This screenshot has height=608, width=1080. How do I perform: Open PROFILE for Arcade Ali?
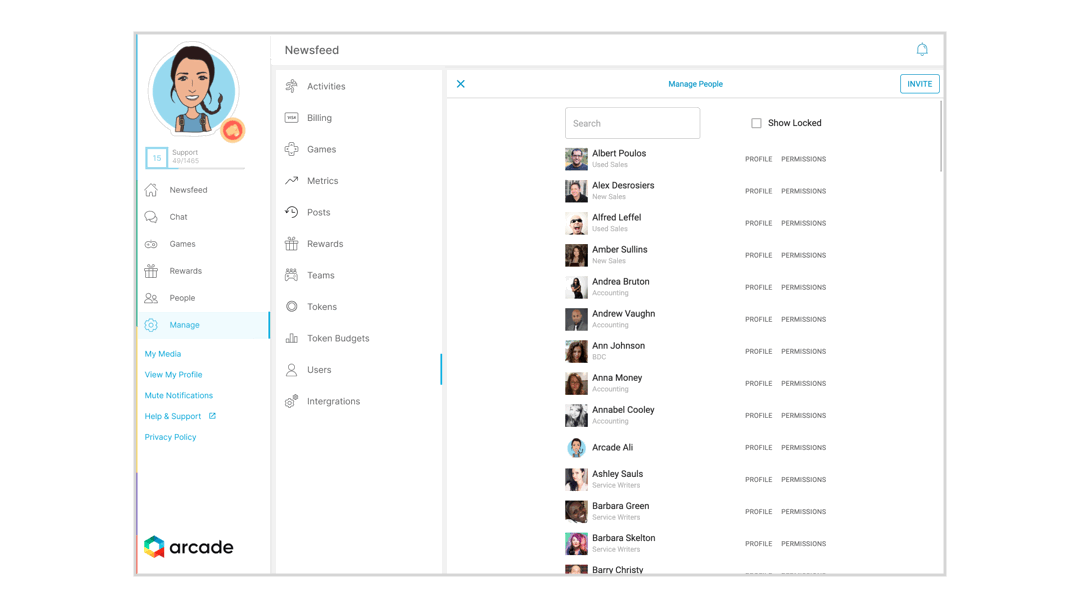click(x=758, y=448)
